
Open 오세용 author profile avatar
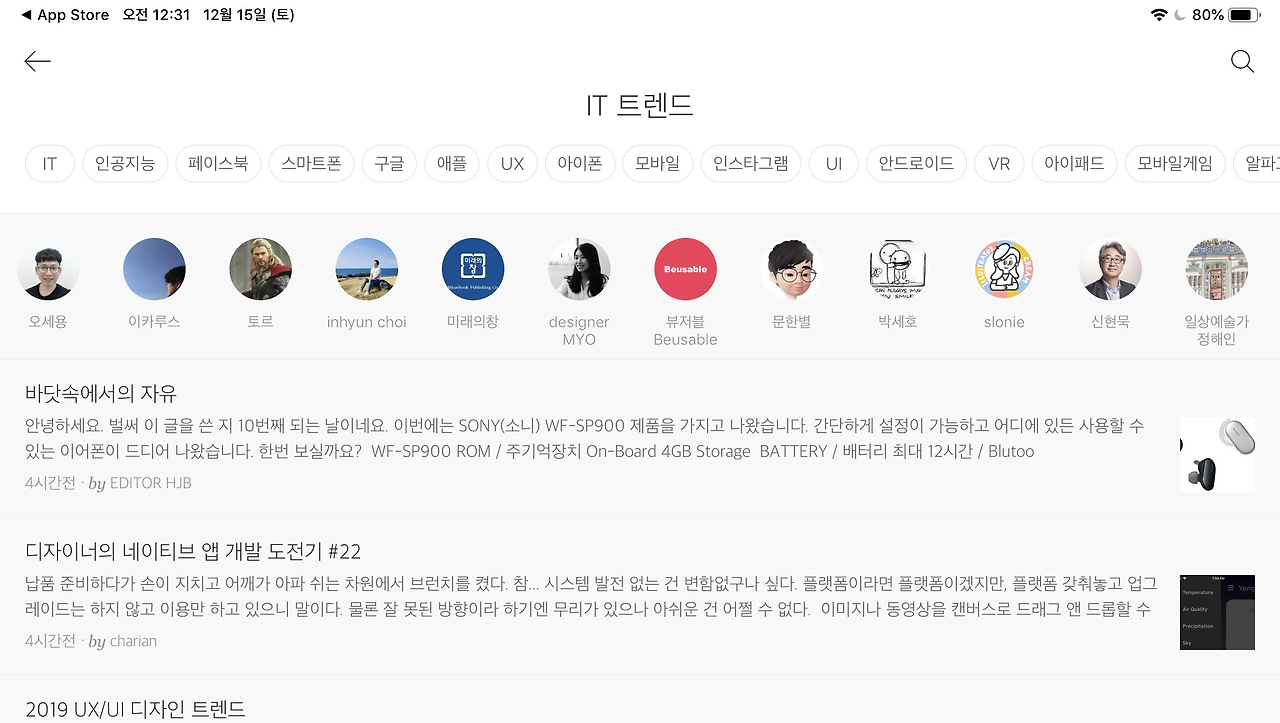coord(48,269)
